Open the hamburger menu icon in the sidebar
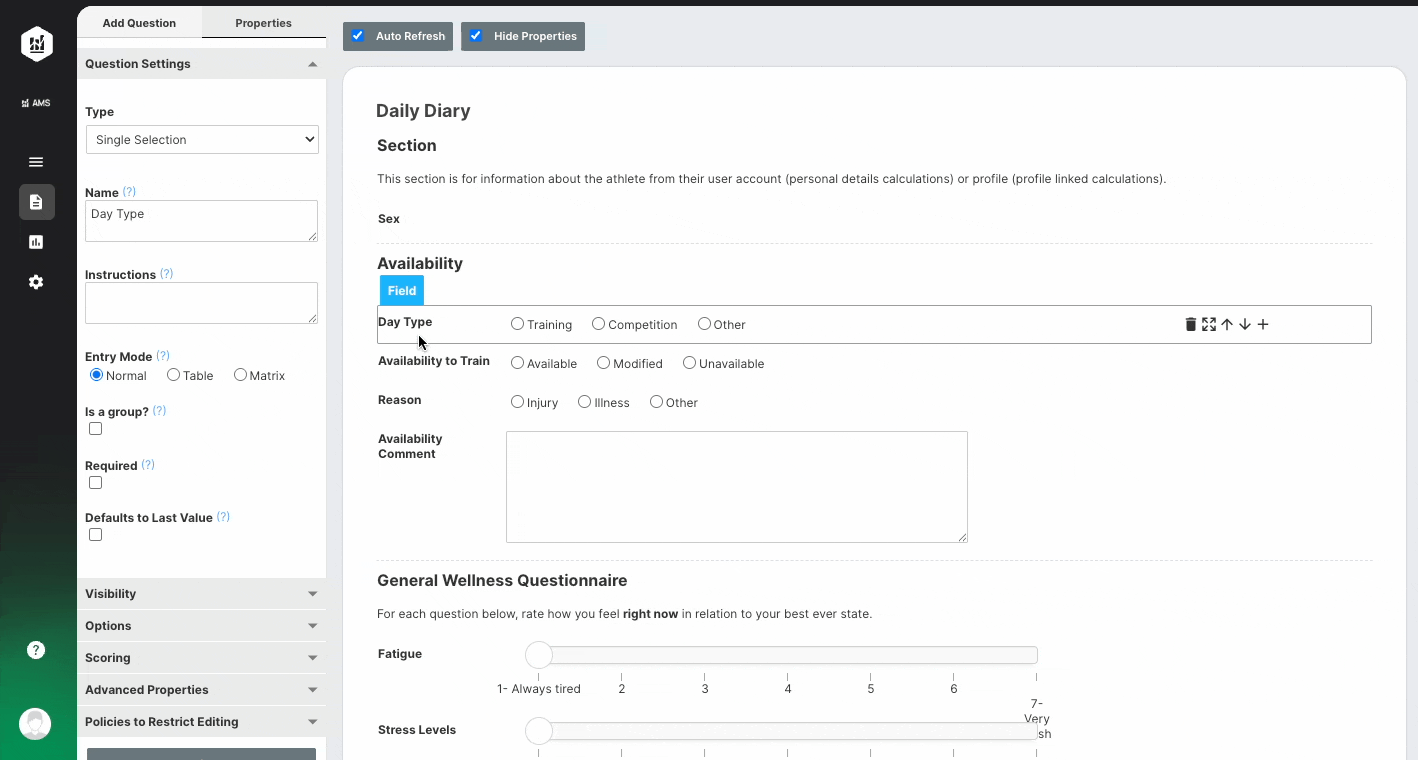1418x760 pixels. [36, 162]
